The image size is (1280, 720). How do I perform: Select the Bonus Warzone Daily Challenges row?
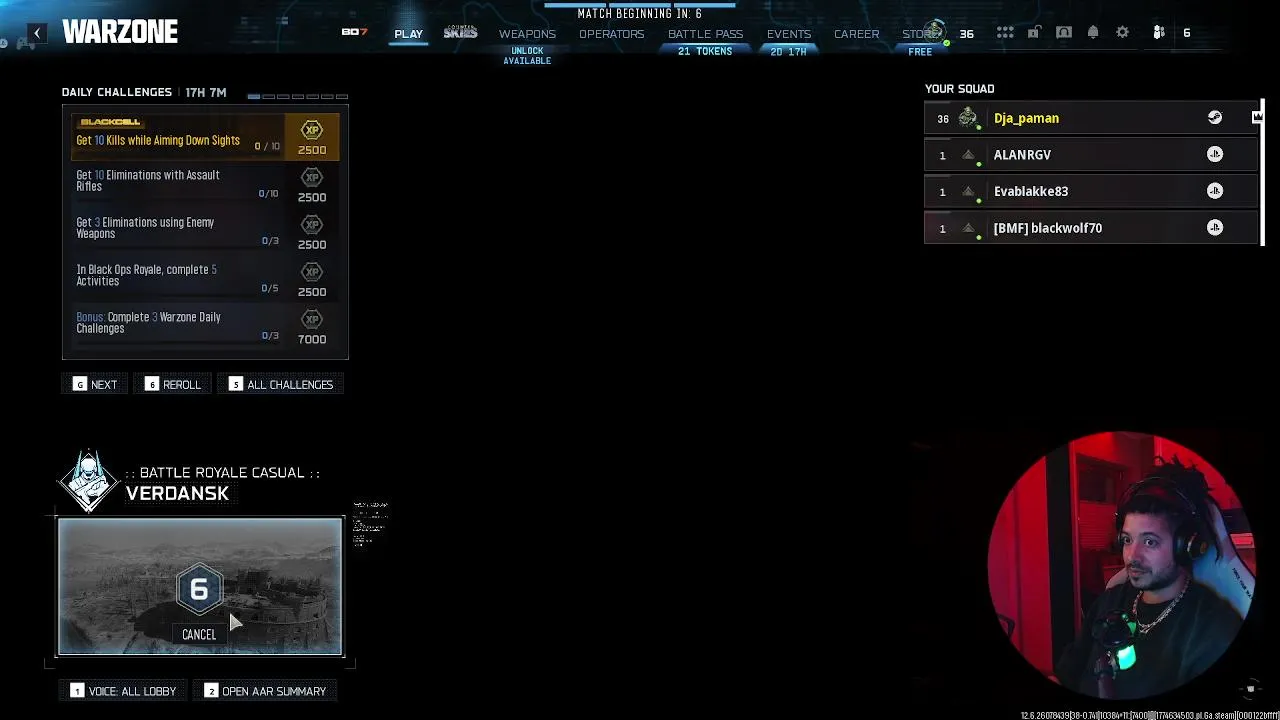205,327
